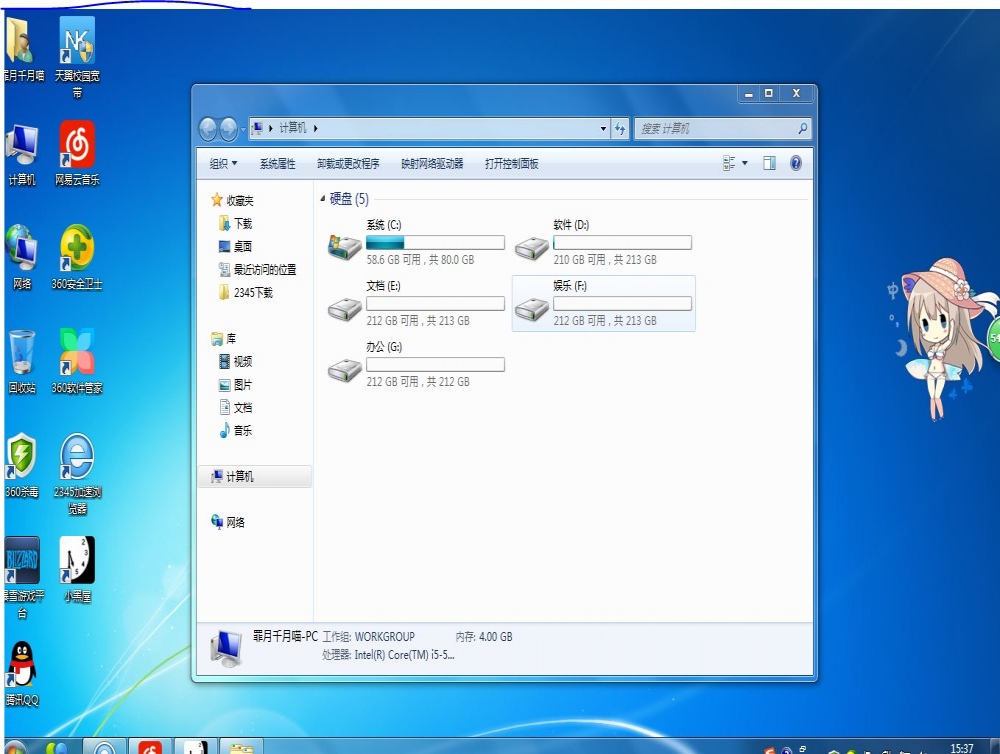This screenshot has height=754, width=1000.
Task: Click 系统属性 in the toolbar
Action: 277,164
